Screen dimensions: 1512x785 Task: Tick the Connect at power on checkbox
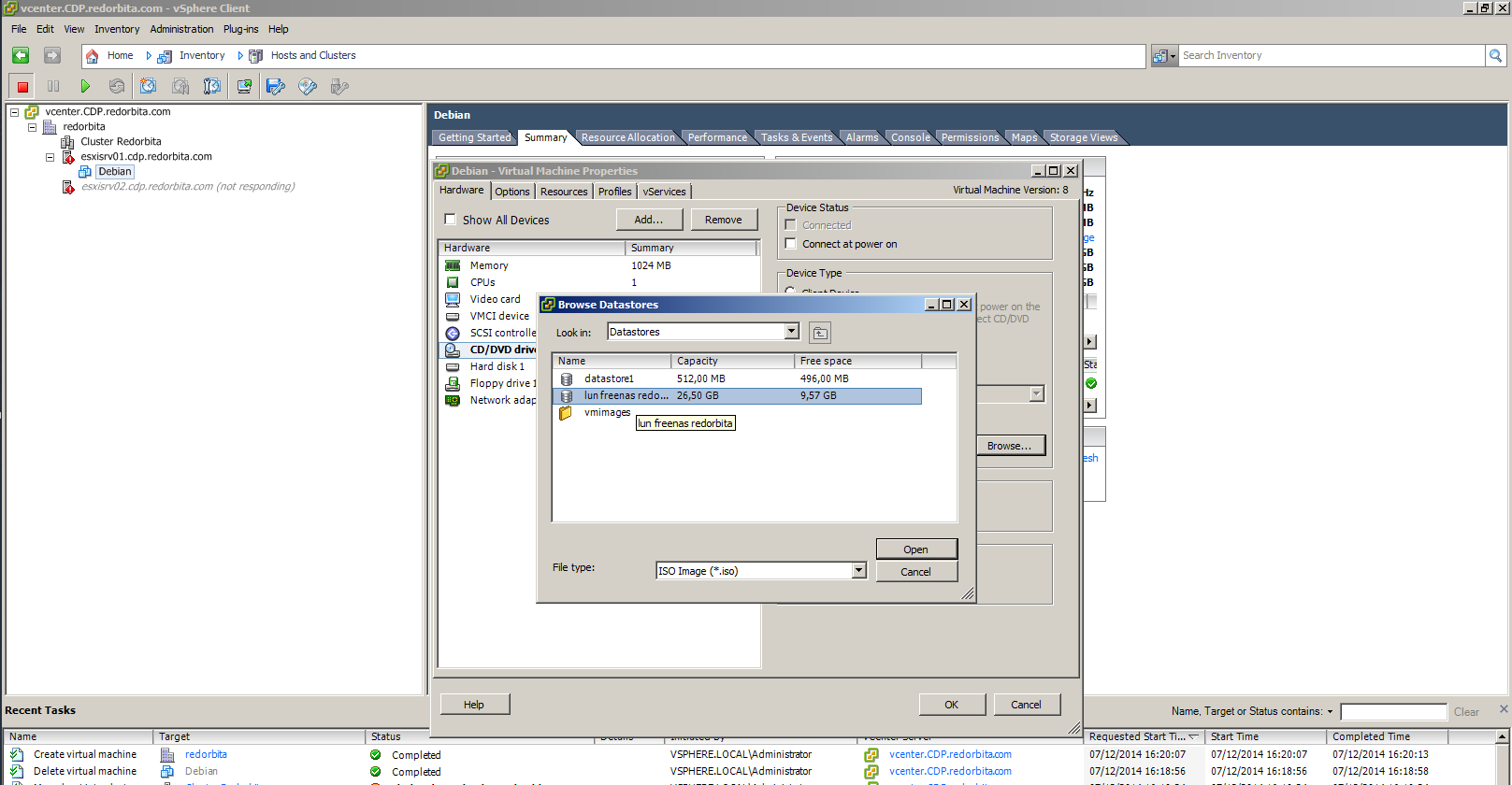coord(791,244)
